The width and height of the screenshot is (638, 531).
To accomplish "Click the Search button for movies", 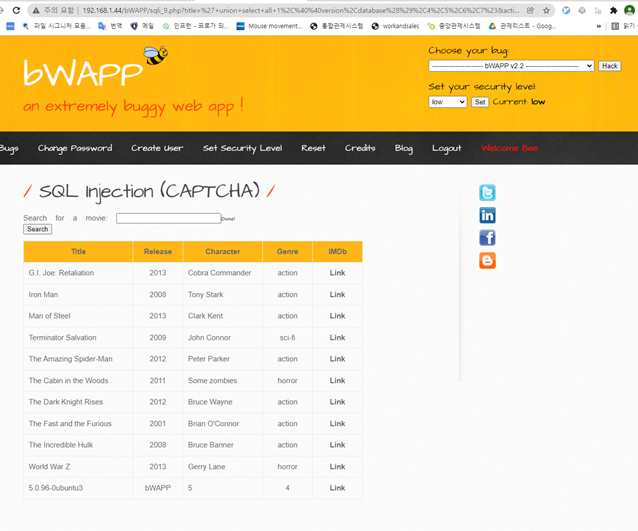I will tap(37, 229).
